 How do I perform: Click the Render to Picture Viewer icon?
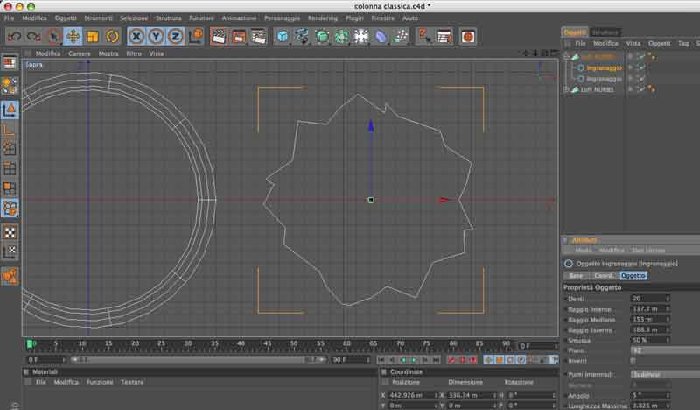[238, 37]
